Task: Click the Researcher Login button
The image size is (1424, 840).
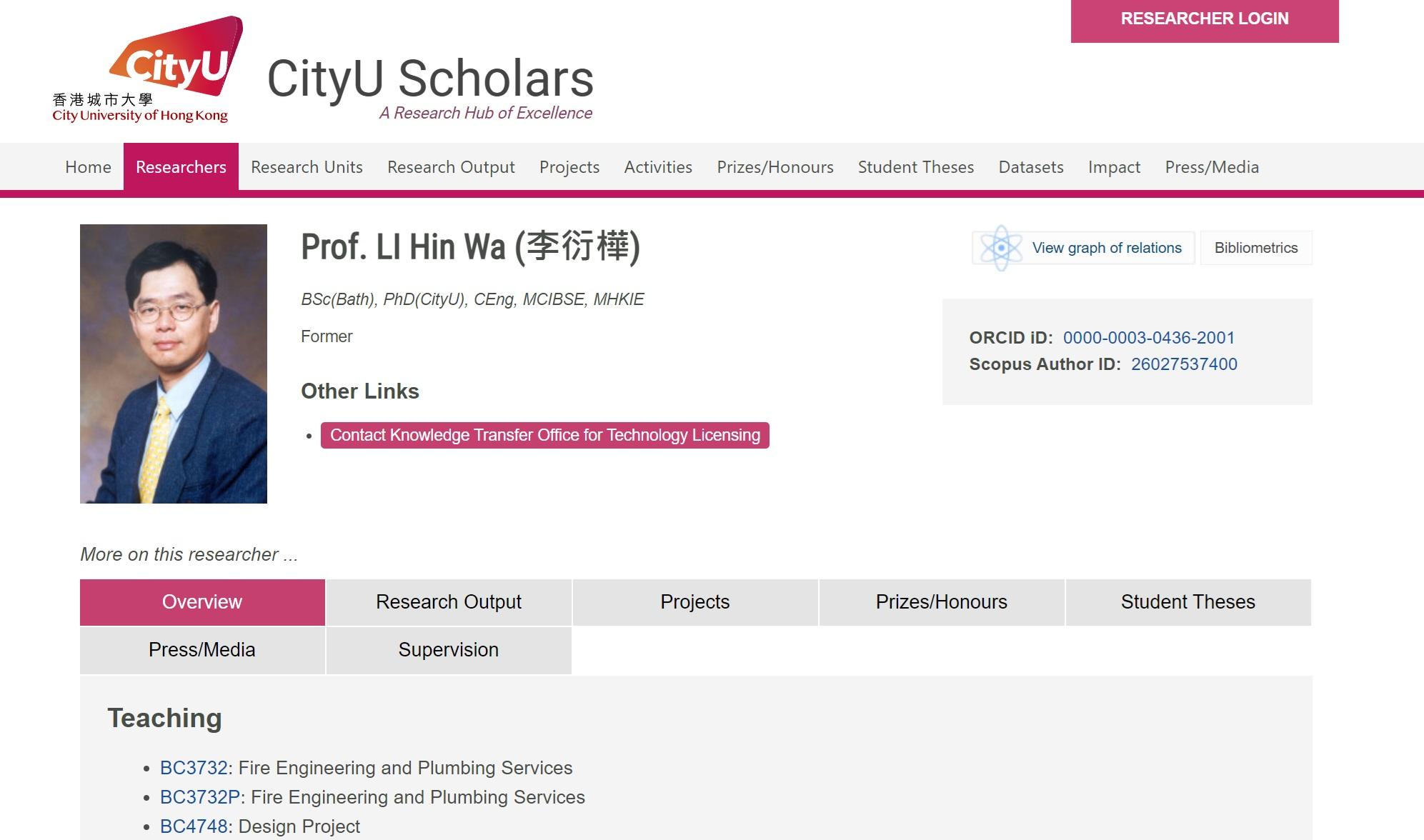Action: (1204, 19)
